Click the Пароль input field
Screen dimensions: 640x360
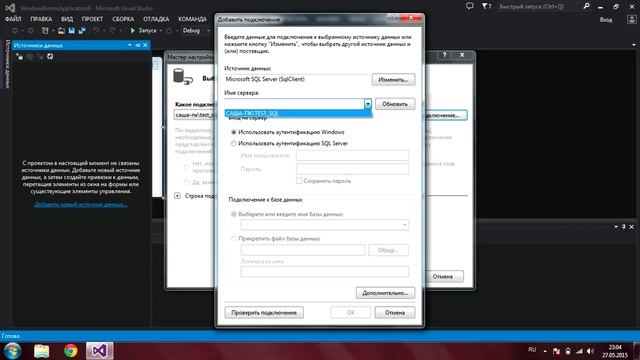pos(352,169)
